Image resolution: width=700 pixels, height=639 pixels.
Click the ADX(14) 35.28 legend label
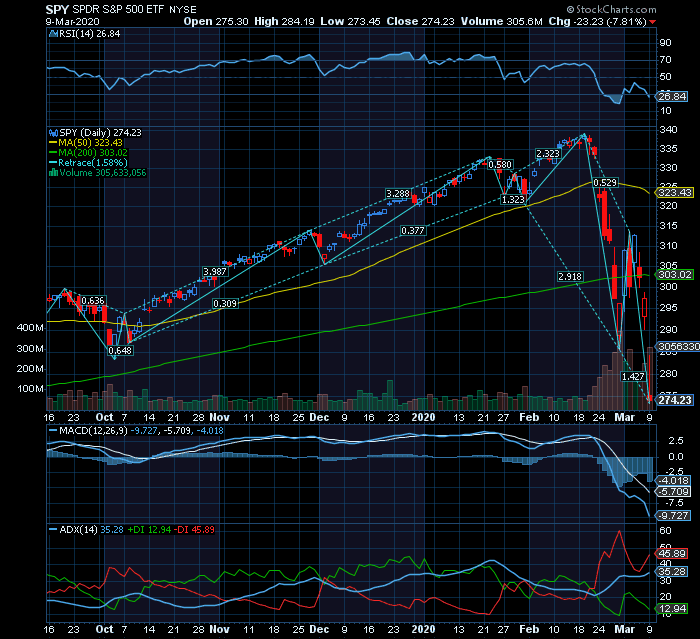91,530
